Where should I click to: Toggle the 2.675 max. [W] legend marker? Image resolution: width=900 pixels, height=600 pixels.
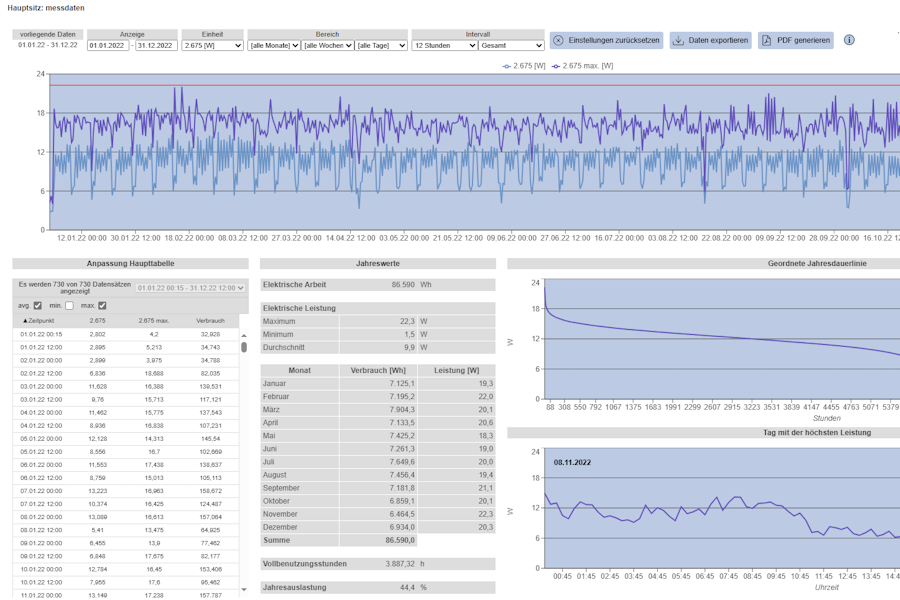pos(556,66)
